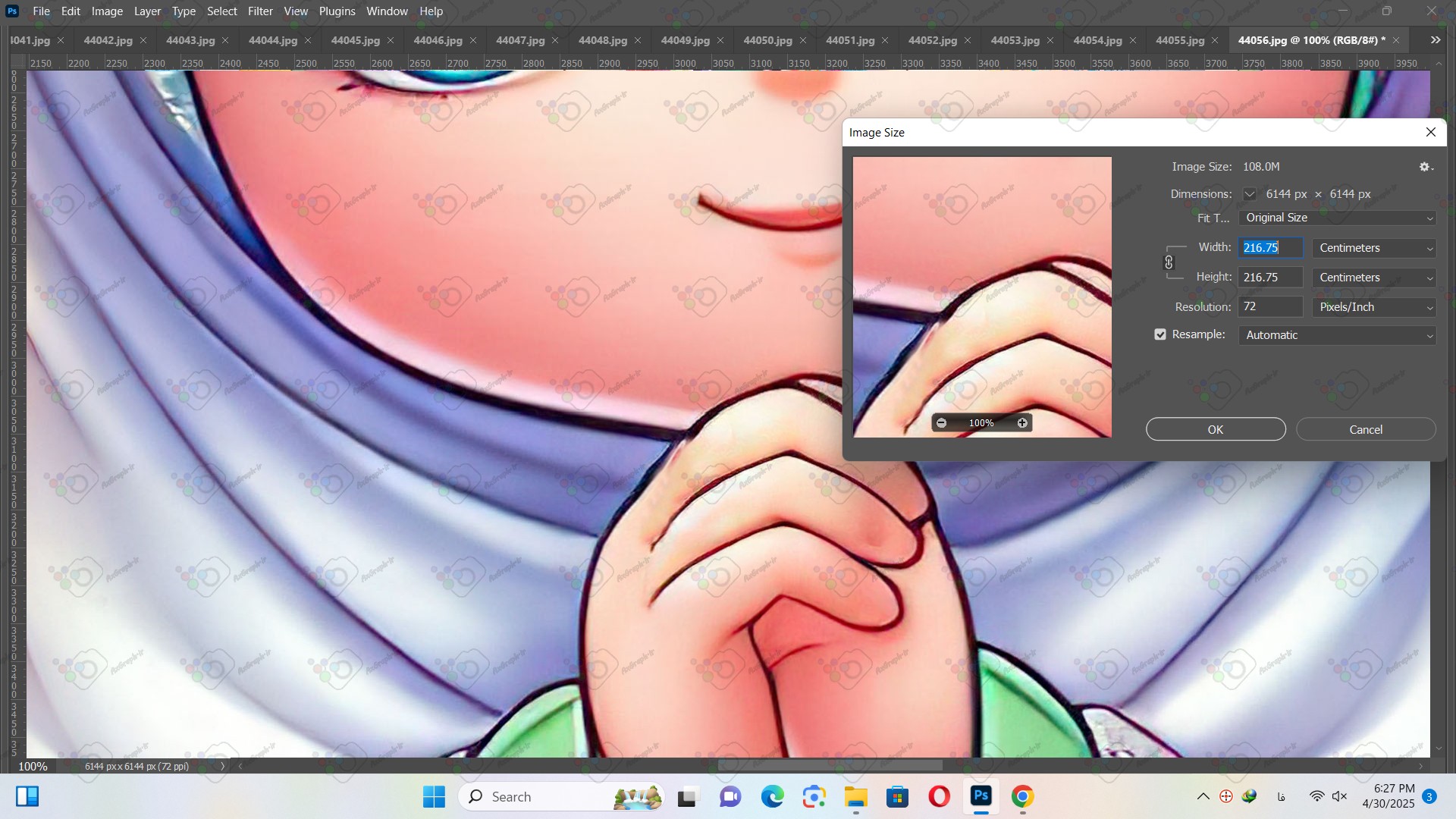Open the Height unit Centimeters dropdown
Screen dimensions: 1456x819
tap(1374, 278)
